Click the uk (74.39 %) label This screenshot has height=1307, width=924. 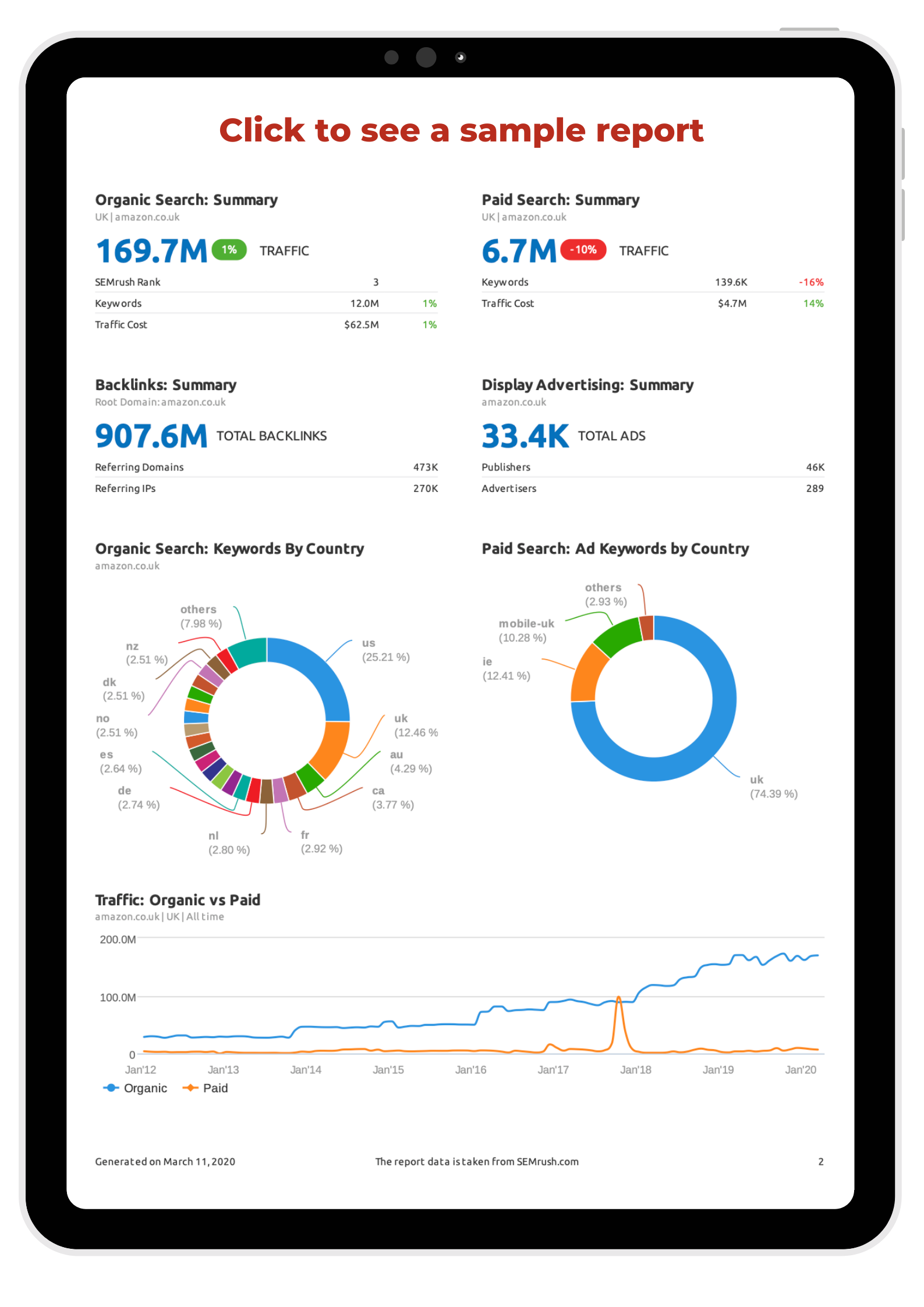(x=773, y=787)
